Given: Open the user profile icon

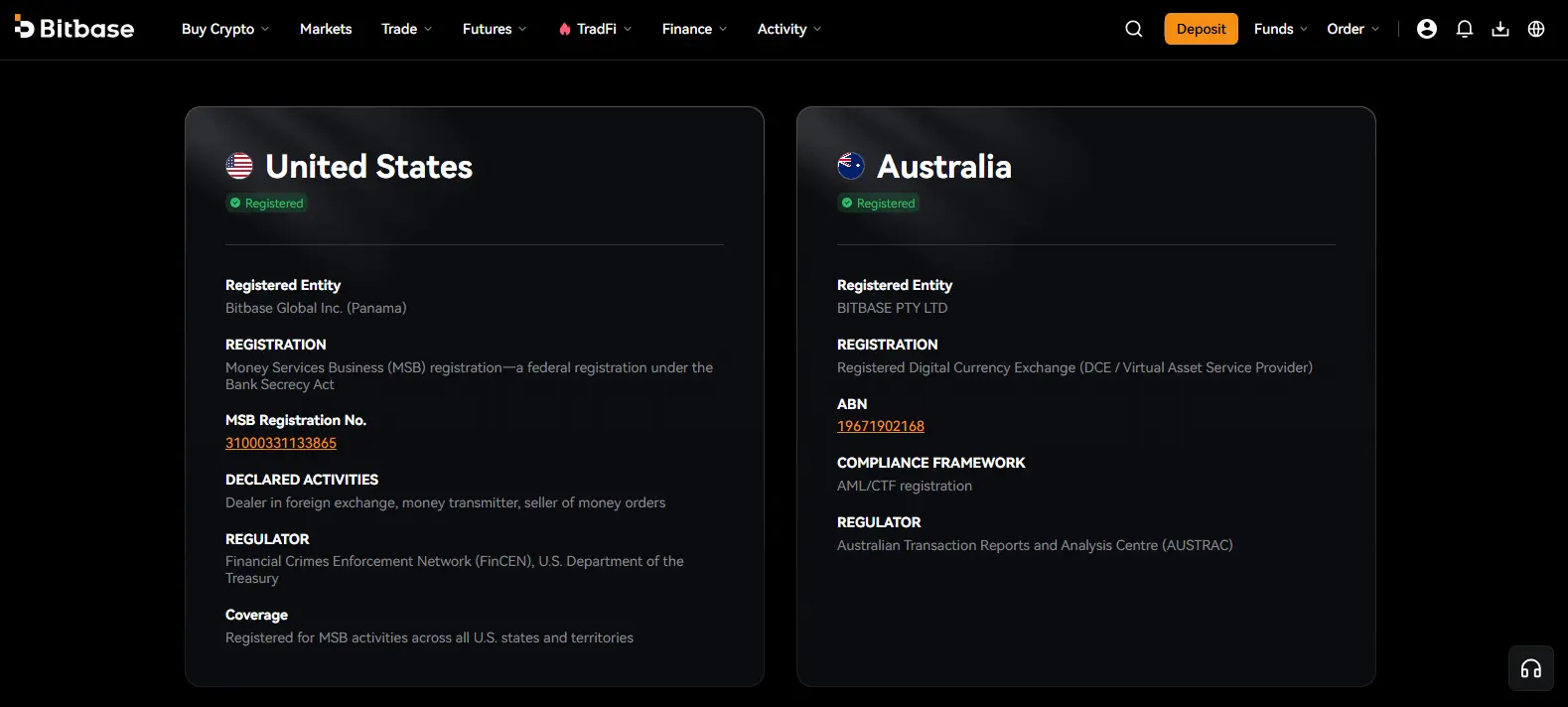Looking at the screenshot, I should [1427, 29].
